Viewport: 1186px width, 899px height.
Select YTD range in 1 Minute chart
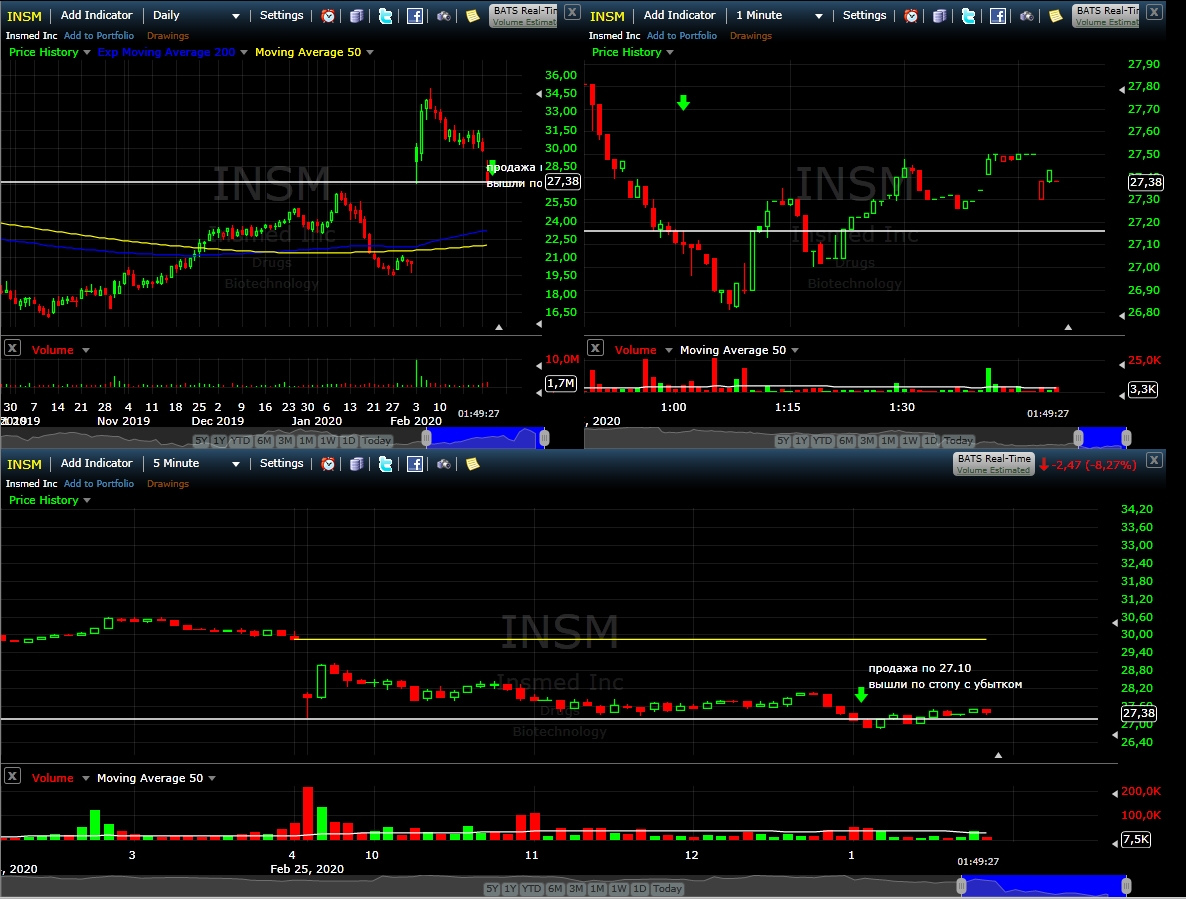(823, 440)
